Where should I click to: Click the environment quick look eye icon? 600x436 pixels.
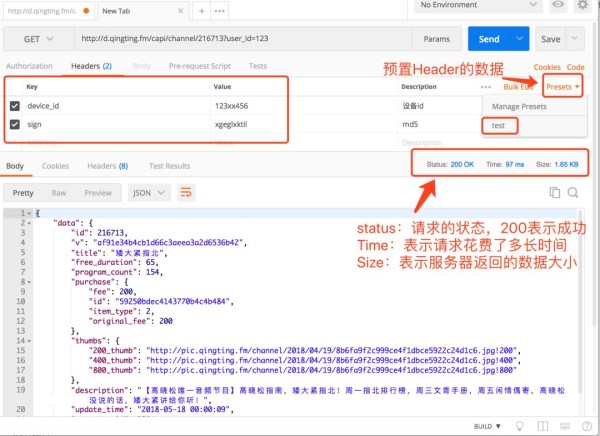[x=558, y=5]
